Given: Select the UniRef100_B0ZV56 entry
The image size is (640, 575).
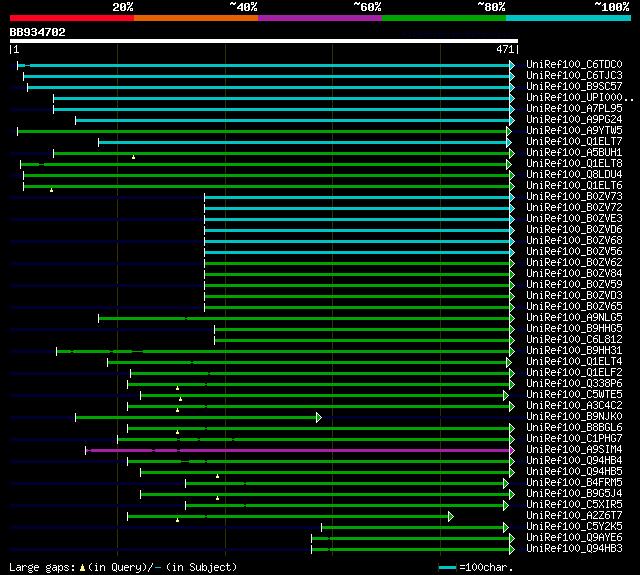Looking at the screenshot, I should point(574,252).
